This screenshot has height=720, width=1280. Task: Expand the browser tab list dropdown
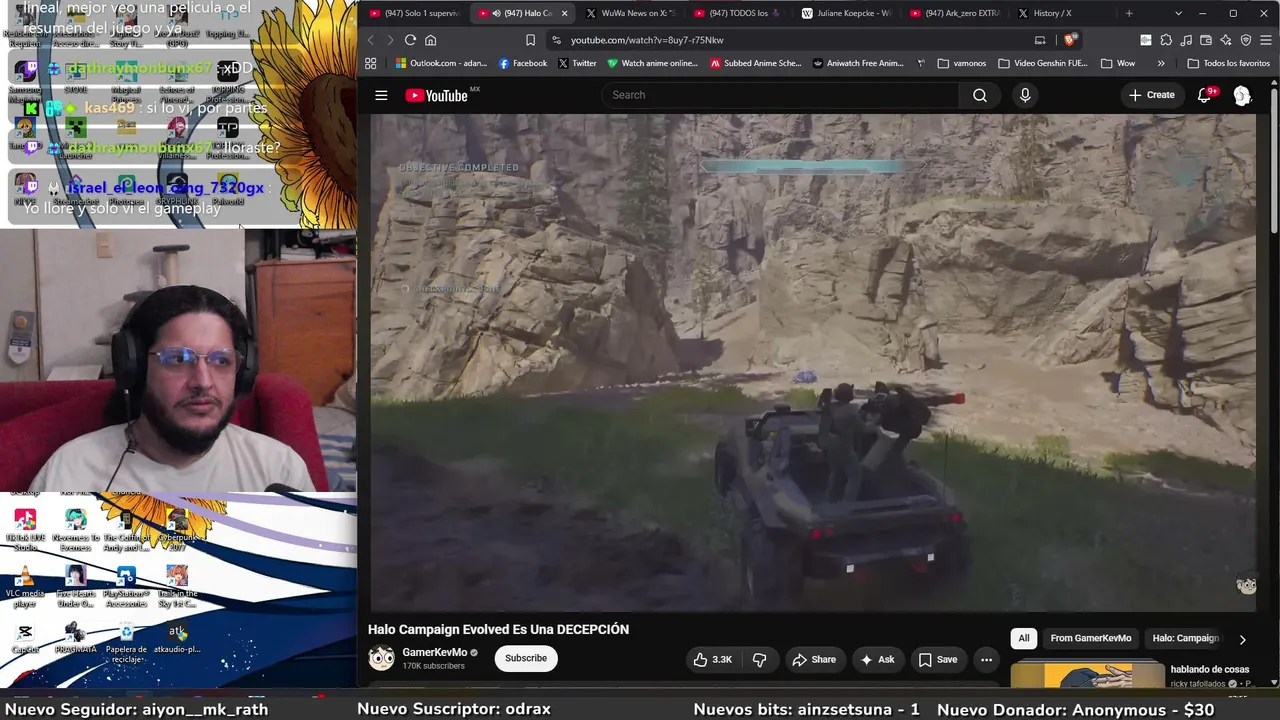click(1178, 13)
